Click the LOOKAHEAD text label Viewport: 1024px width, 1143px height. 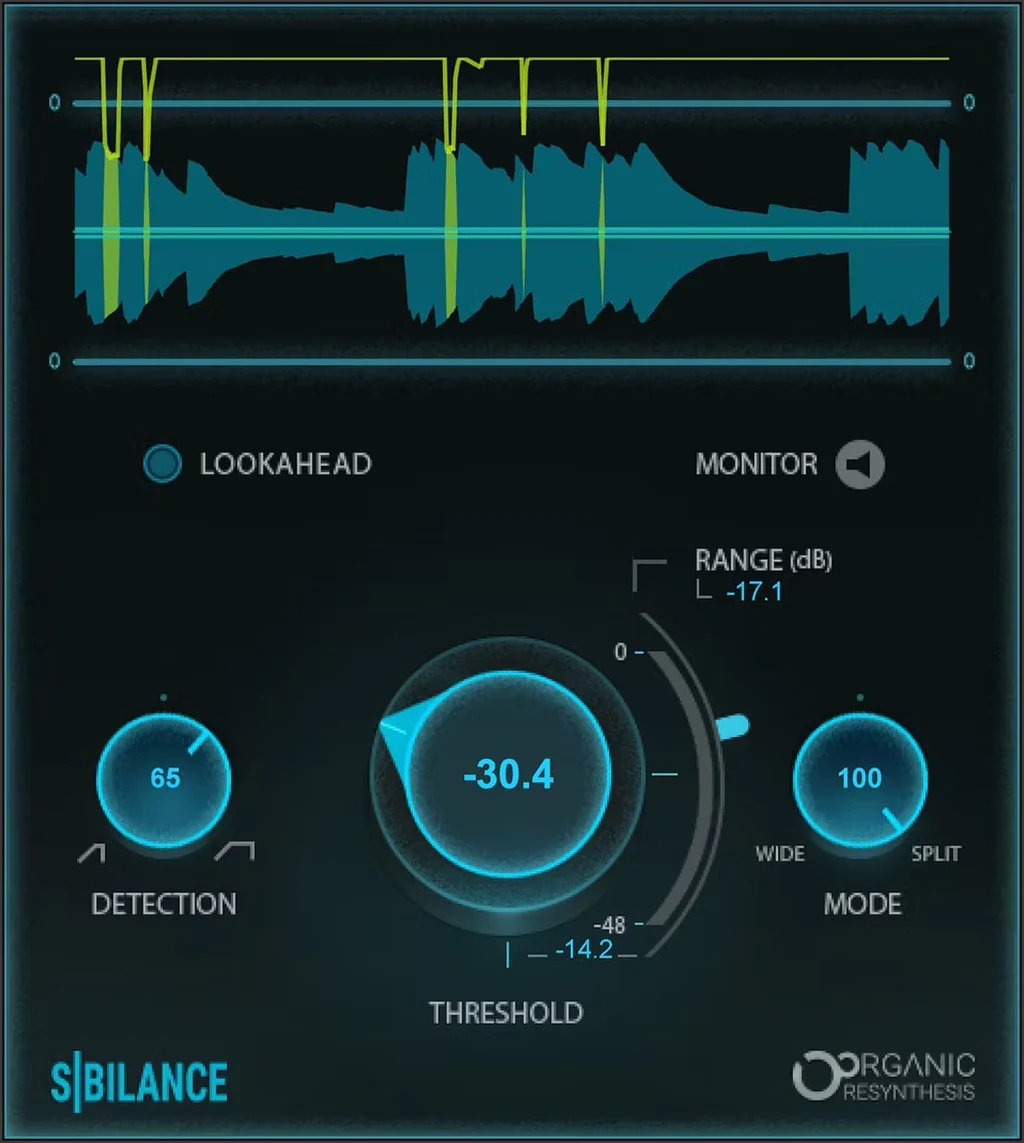click(x=286, y=464)
